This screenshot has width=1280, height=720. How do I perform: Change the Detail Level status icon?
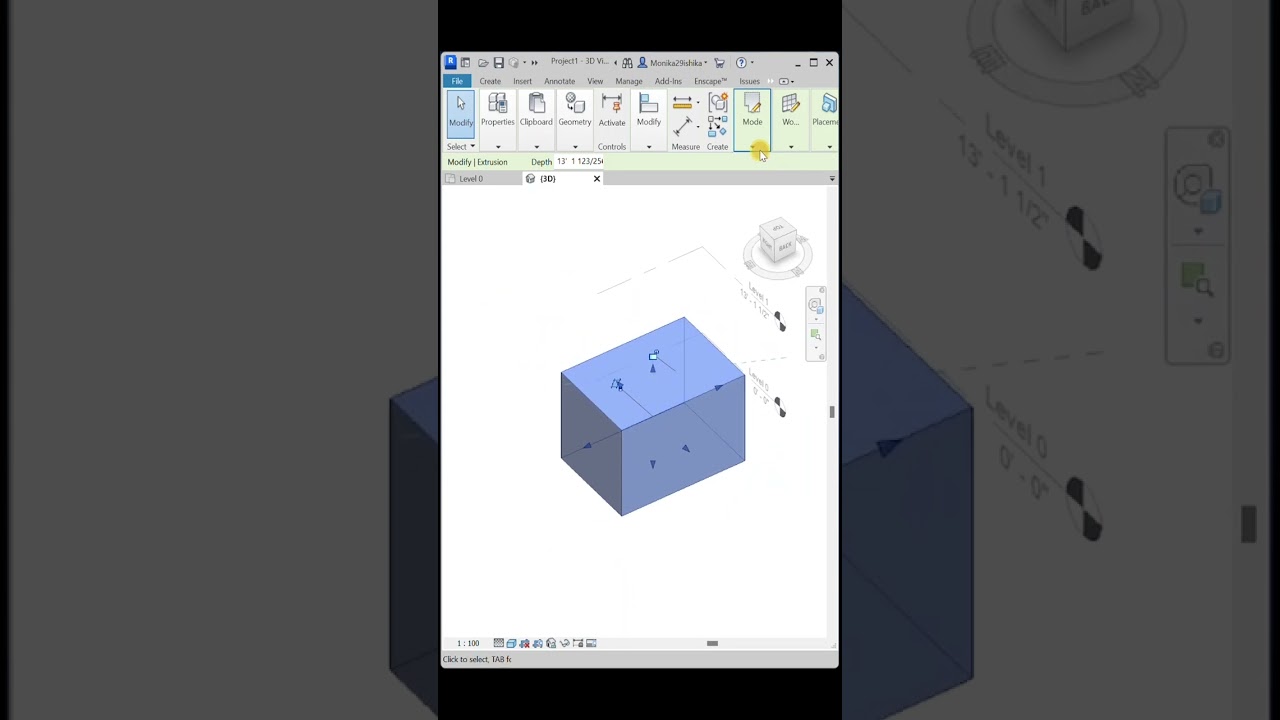(499, 643)
